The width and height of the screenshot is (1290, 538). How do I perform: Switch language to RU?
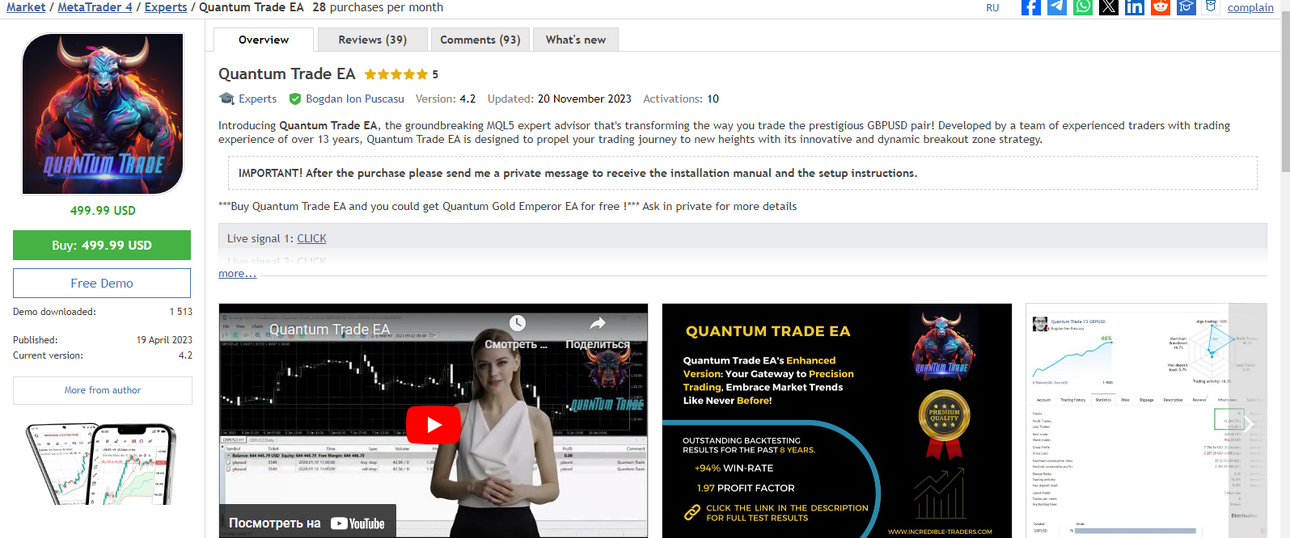pyautogui.click(x=992, y=8)
